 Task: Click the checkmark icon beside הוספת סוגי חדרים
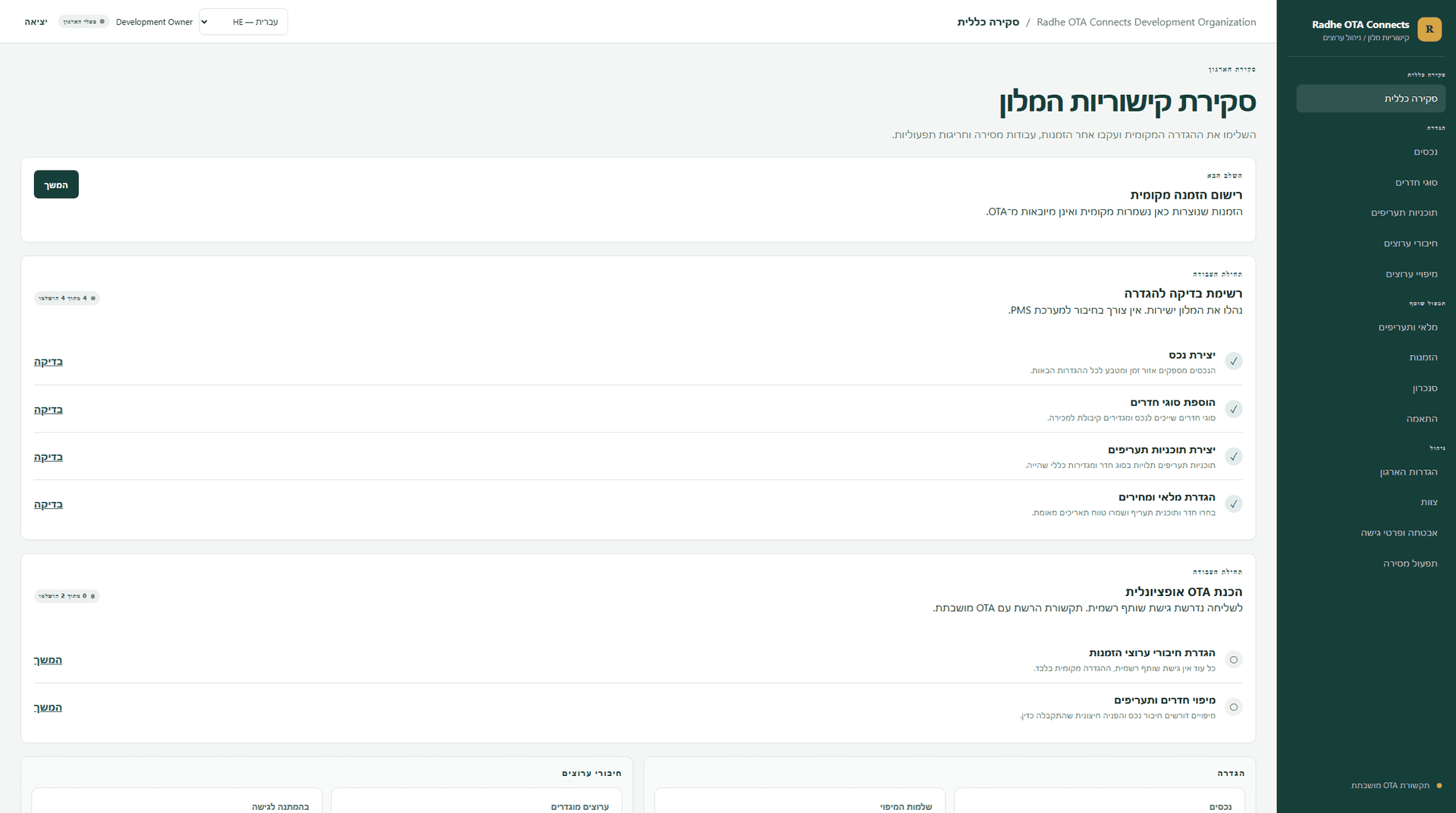coord(1234,410)
